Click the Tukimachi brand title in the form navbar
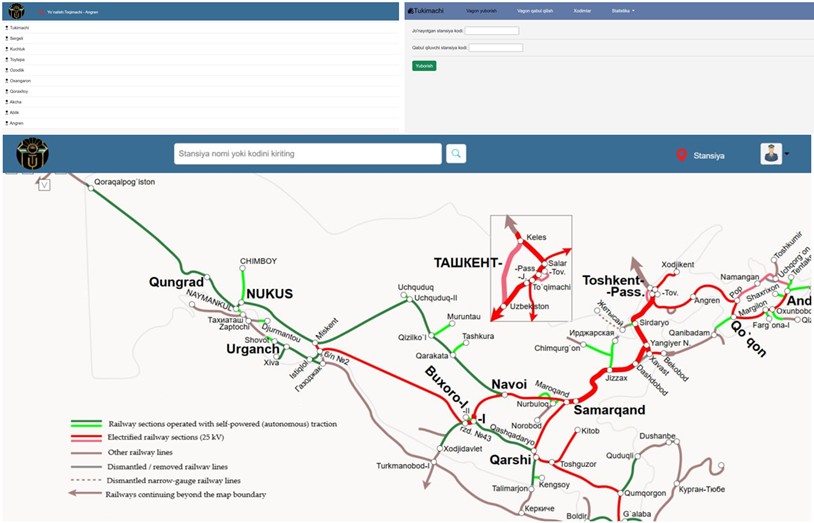814x523 pixels. [x=428, y=10]
